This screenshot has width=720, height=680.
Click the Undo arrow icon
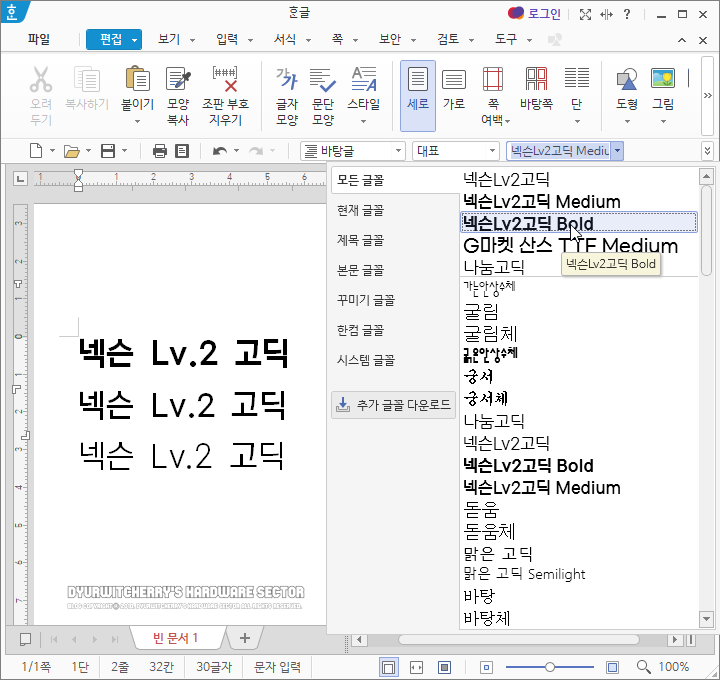tap(219, 151)
